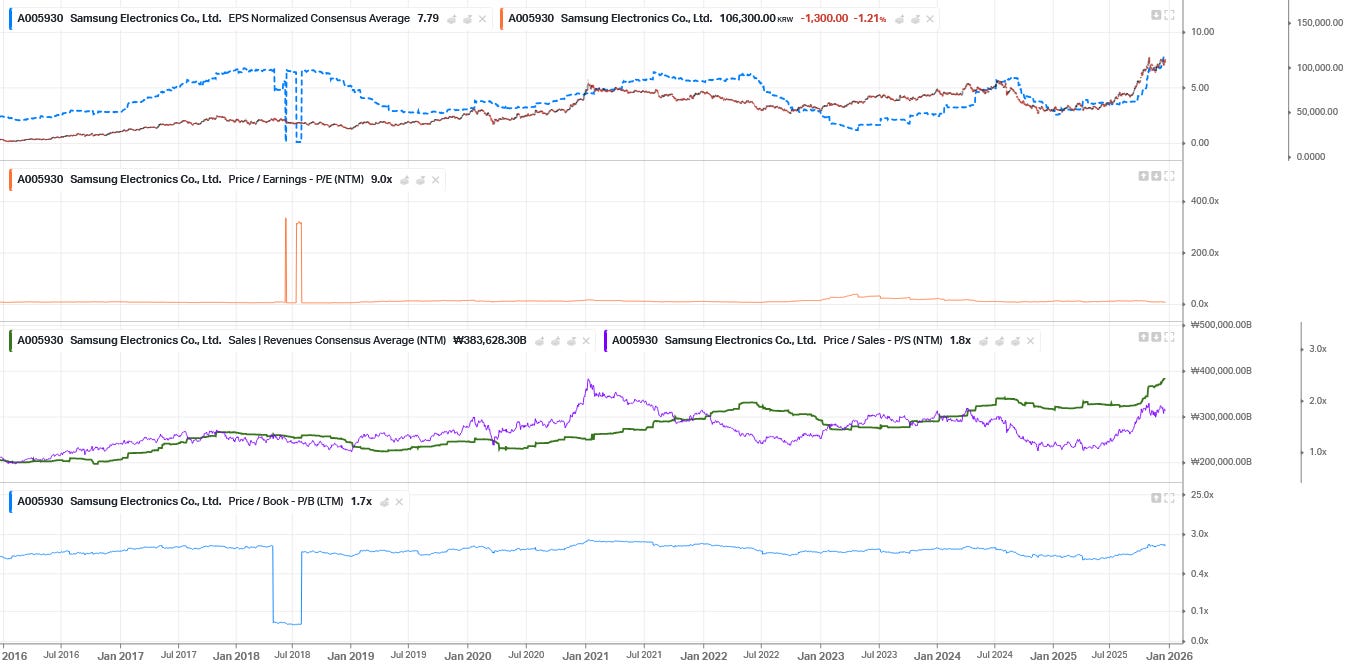Click the price value 106,300.00
Viewport: 1346px width, 666px height.
pos(747,19)
